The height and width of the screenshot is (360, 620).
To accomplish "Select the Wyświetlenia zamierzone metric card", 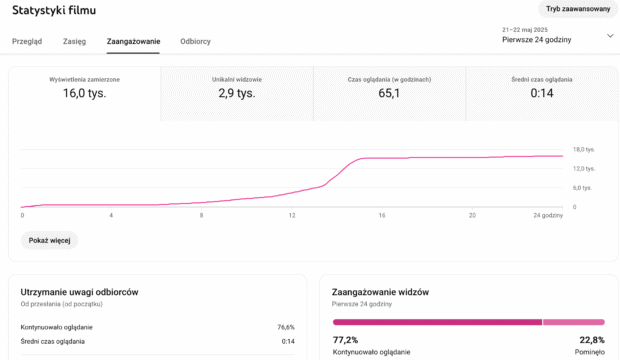I will (85, 94).
